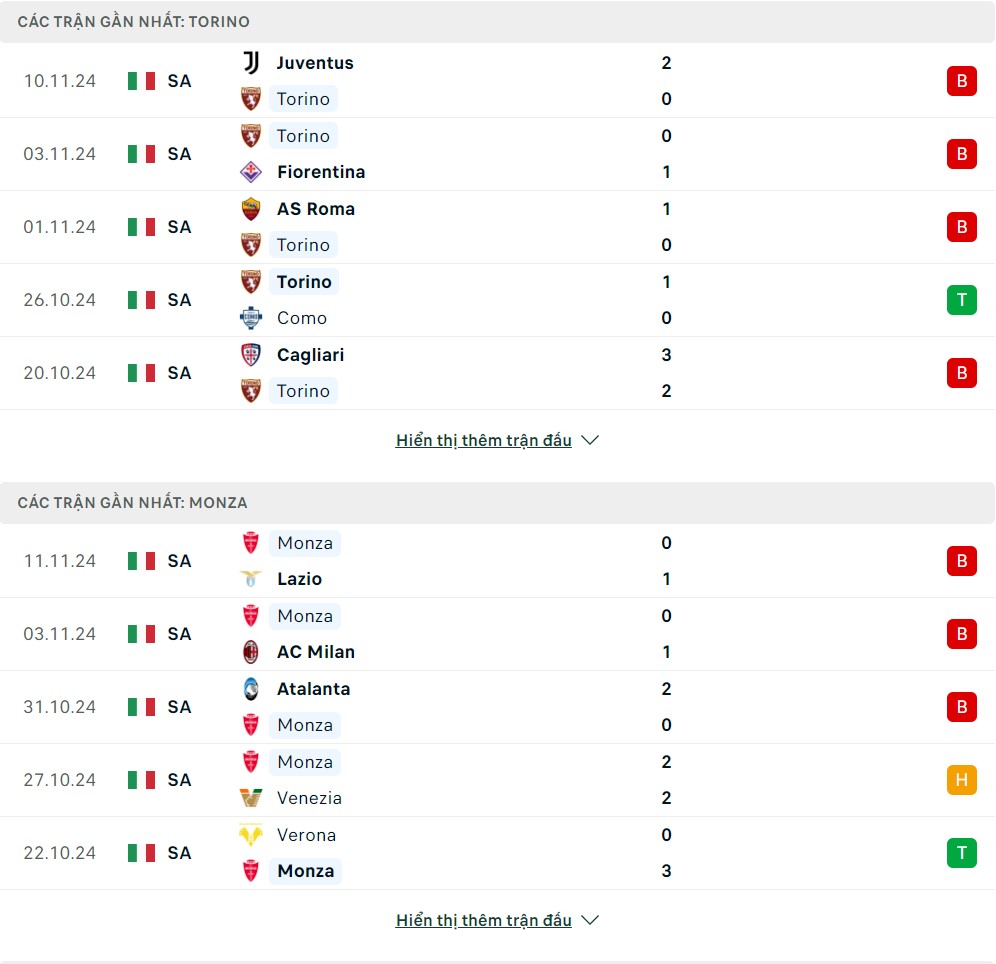Click the Juventus club crest icon
996x964 pixels.
pyautogui.click(x=251, y=63)
